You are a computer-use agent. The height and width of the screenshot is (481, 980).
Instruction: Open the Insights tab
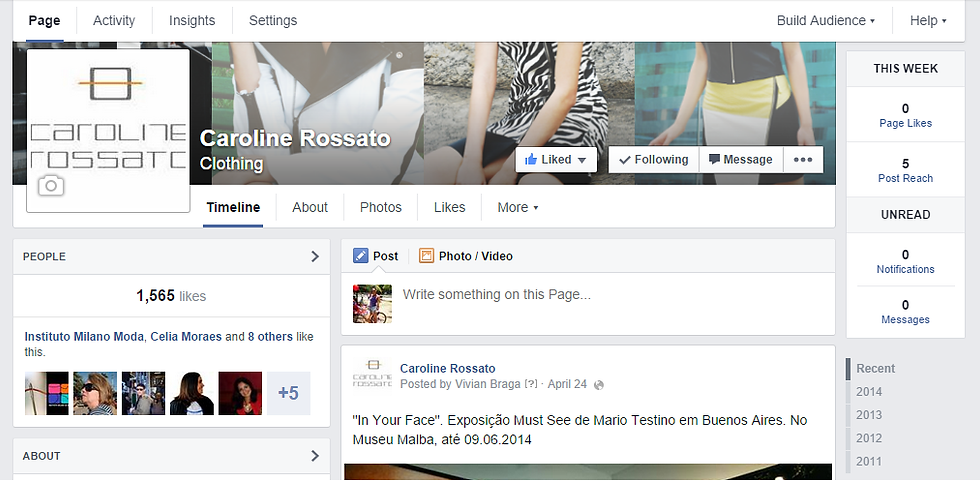click(x=192, y=21)
